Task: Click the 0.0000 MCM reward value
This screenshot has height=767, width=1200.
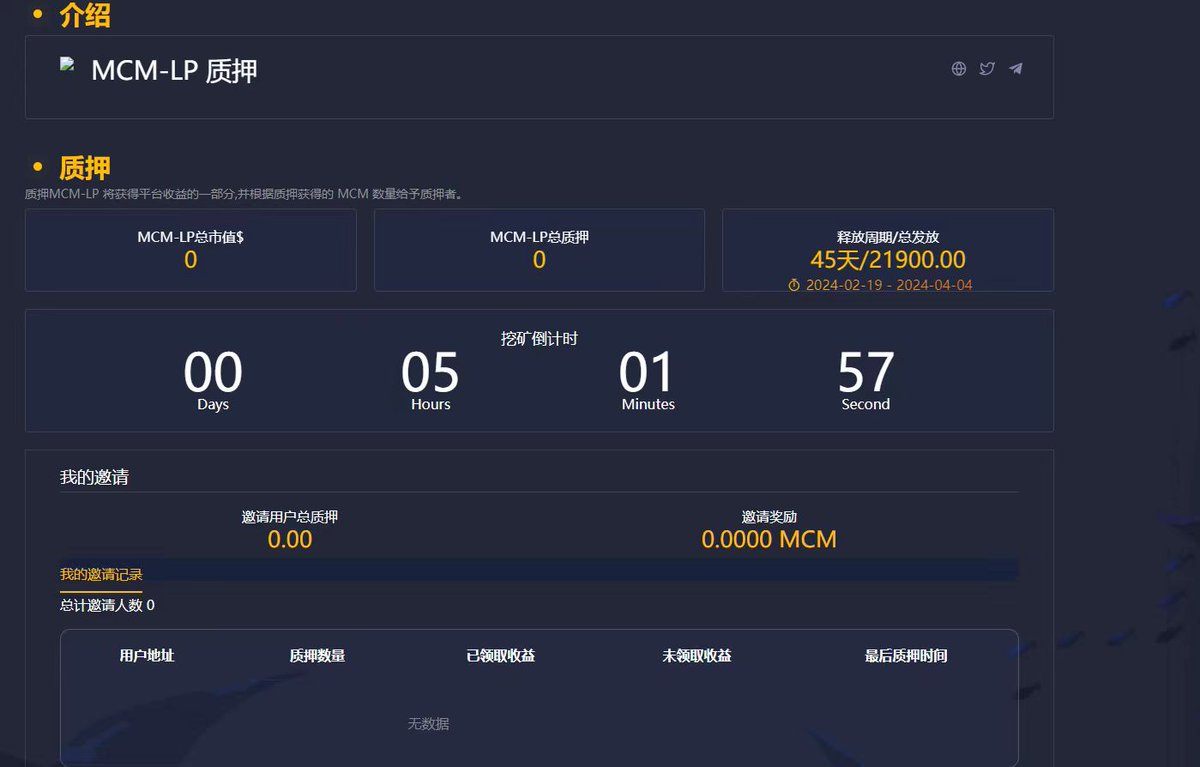Action: point(769,540)
